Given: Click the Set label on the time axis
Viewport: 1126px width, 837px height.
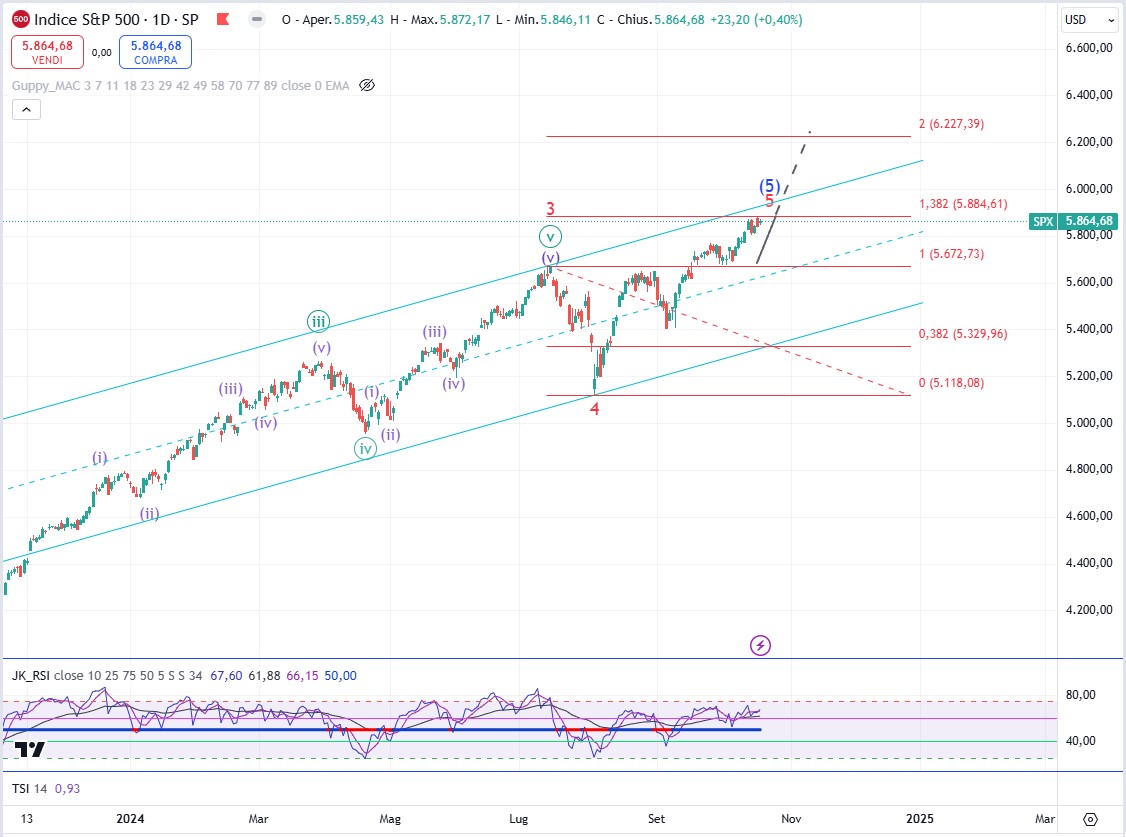Looking at the screenshot, I should [x=656, y=818].
